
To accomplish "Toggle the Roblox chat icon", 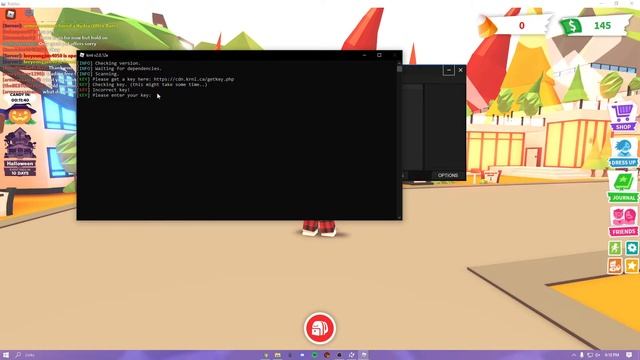I will coord(29,13).
